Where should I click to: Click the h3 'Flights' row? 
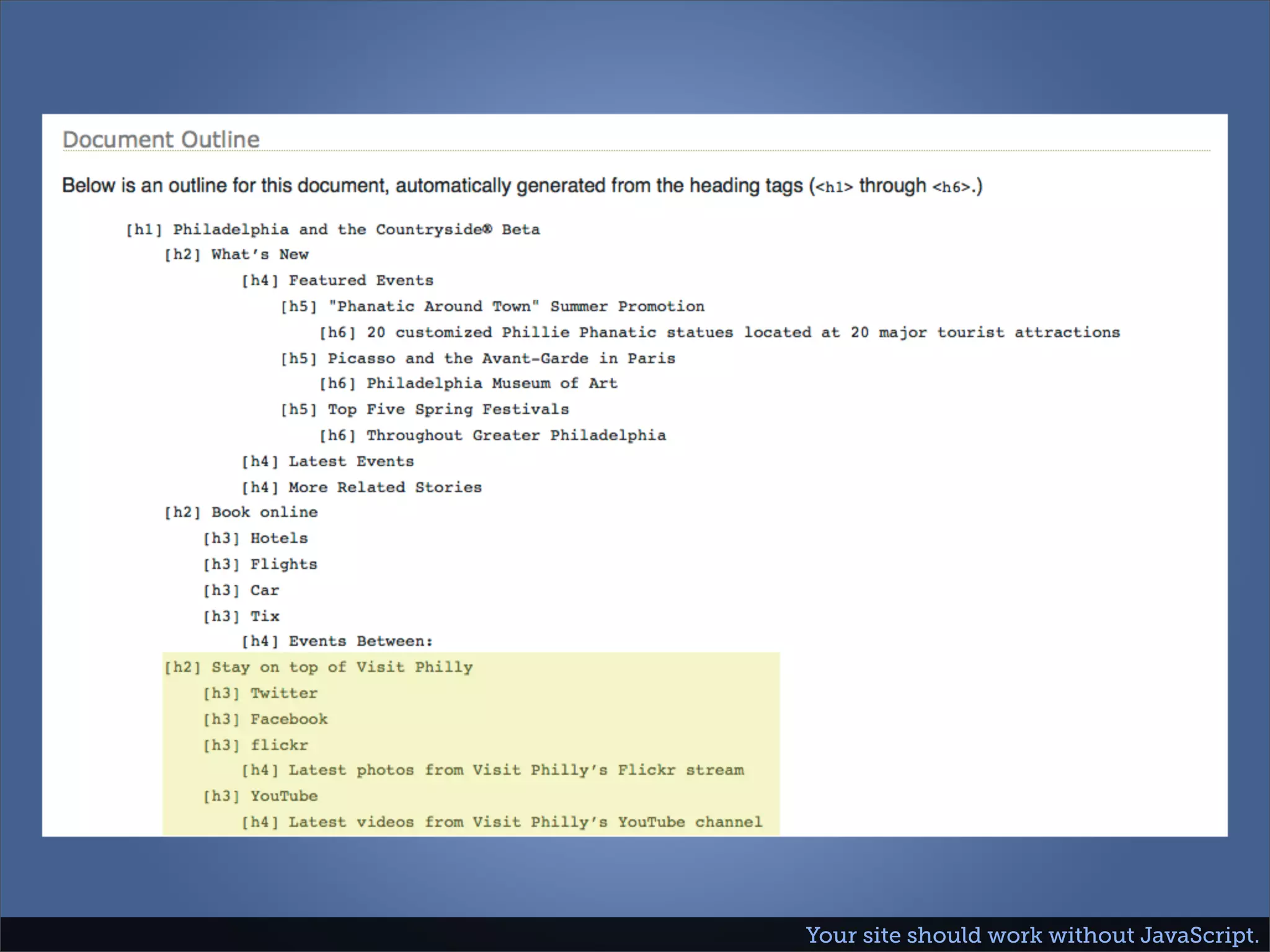(x=260, y=565)
